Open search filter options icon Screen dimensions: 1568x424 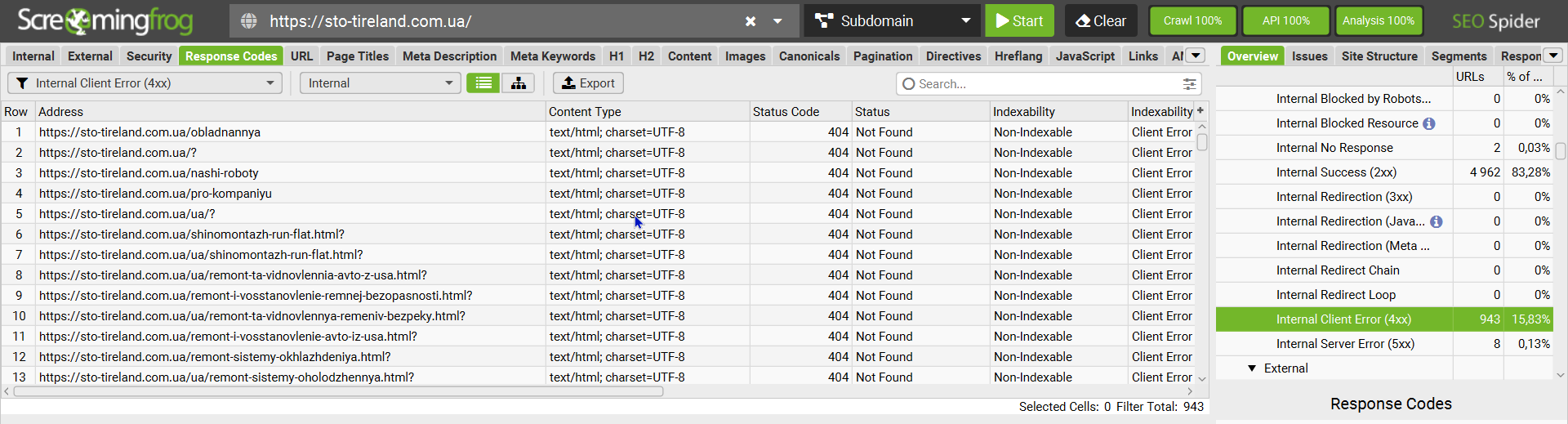1190,84
